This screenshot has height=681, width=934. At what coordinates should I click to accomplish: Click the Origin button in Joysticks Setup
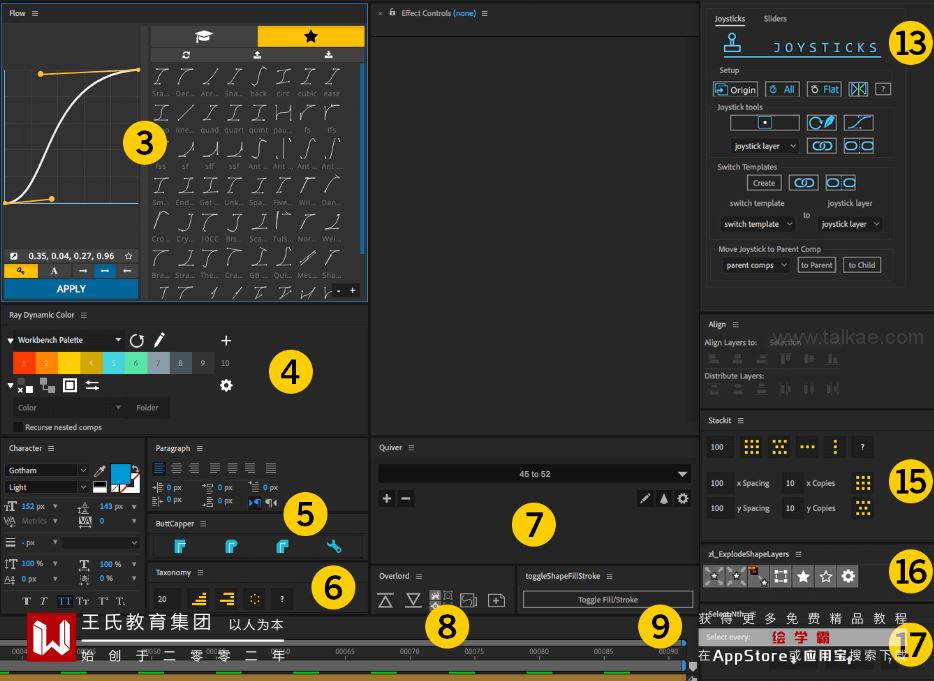click(735, 89)
